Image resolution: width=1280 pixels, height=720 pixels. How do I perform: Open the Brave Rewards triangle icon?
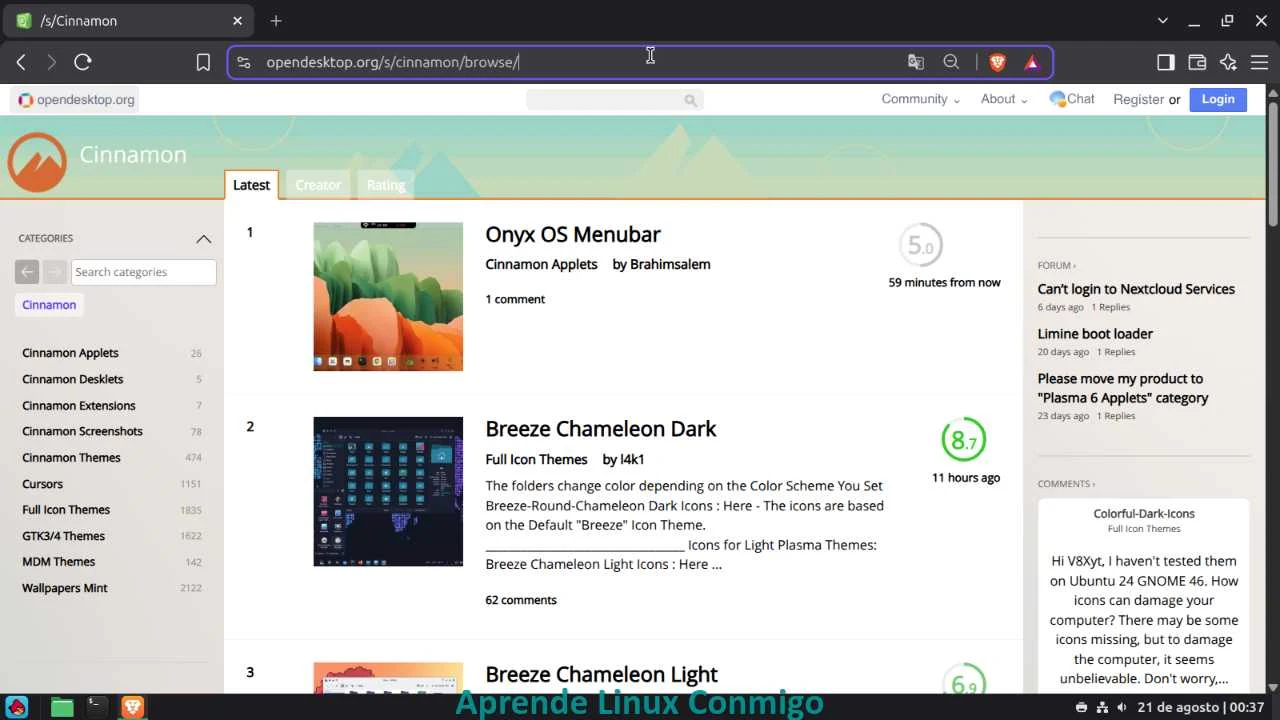[x=1032, y=62]
